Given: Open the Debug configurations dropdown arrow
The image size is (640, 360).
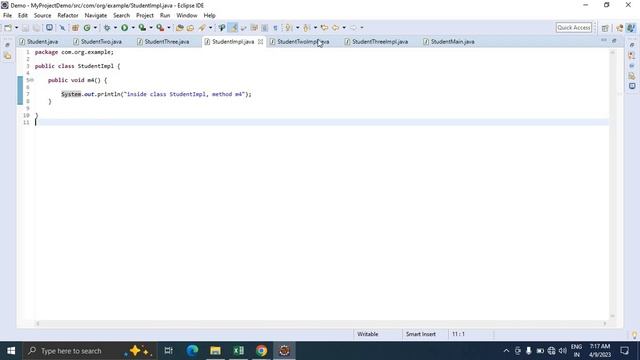Looking at the screenshot, I should click(x=115, y=28).
